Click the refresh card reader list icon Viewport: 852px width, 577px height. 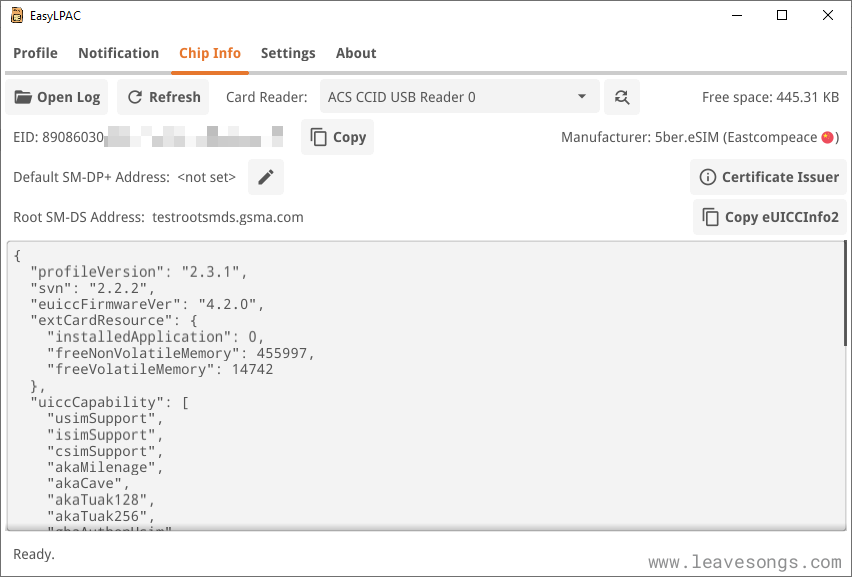[x=622, y=97]
